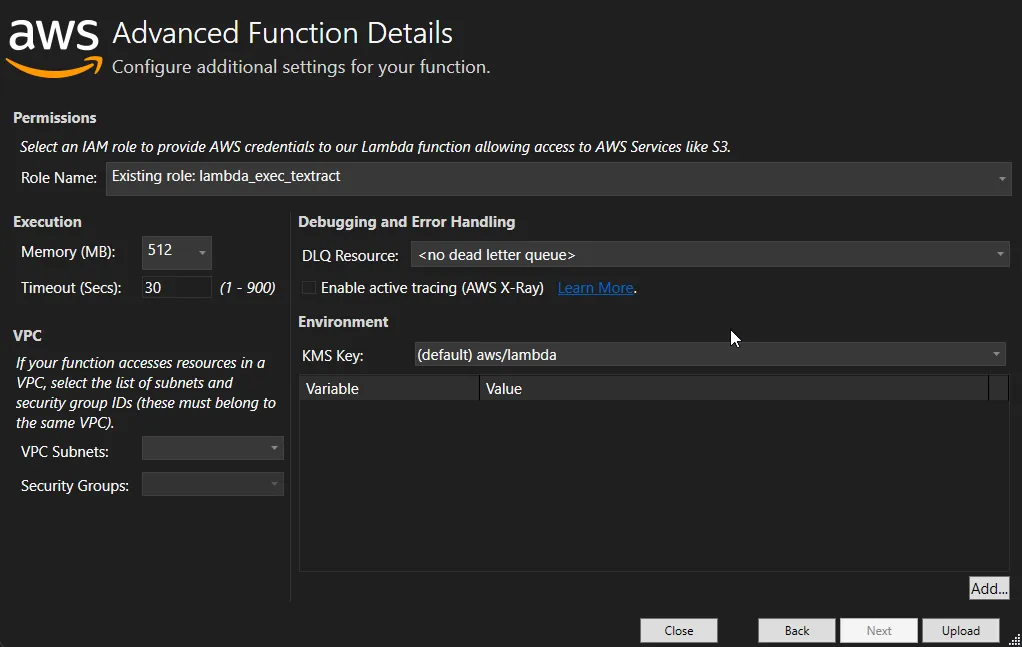Click the Timeout (Secs) input field
This screenshot has height=647, width=1022.
click(x=176, y=288)
